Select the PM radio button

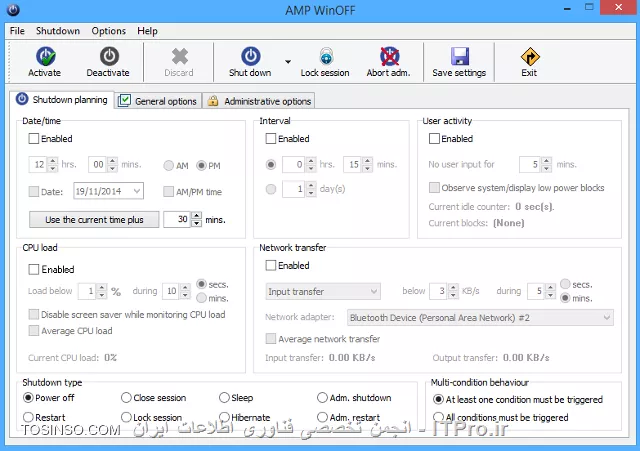click(x=201, y=165)
